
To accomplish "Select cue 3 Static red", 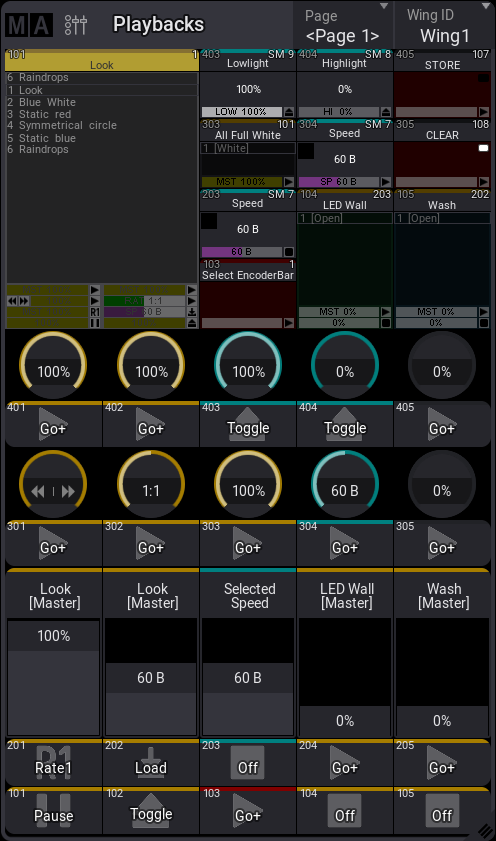I will [102, 114].
